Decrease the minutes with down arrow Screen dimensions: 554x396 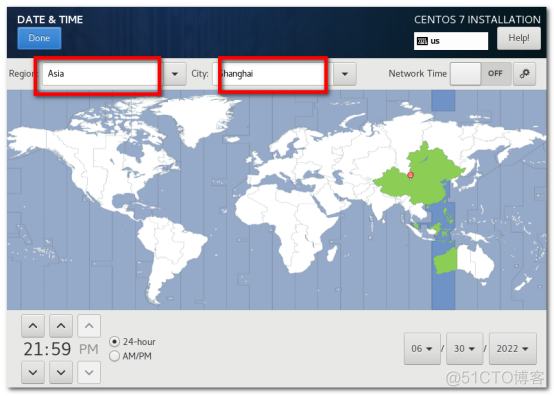tap(61, 372)
